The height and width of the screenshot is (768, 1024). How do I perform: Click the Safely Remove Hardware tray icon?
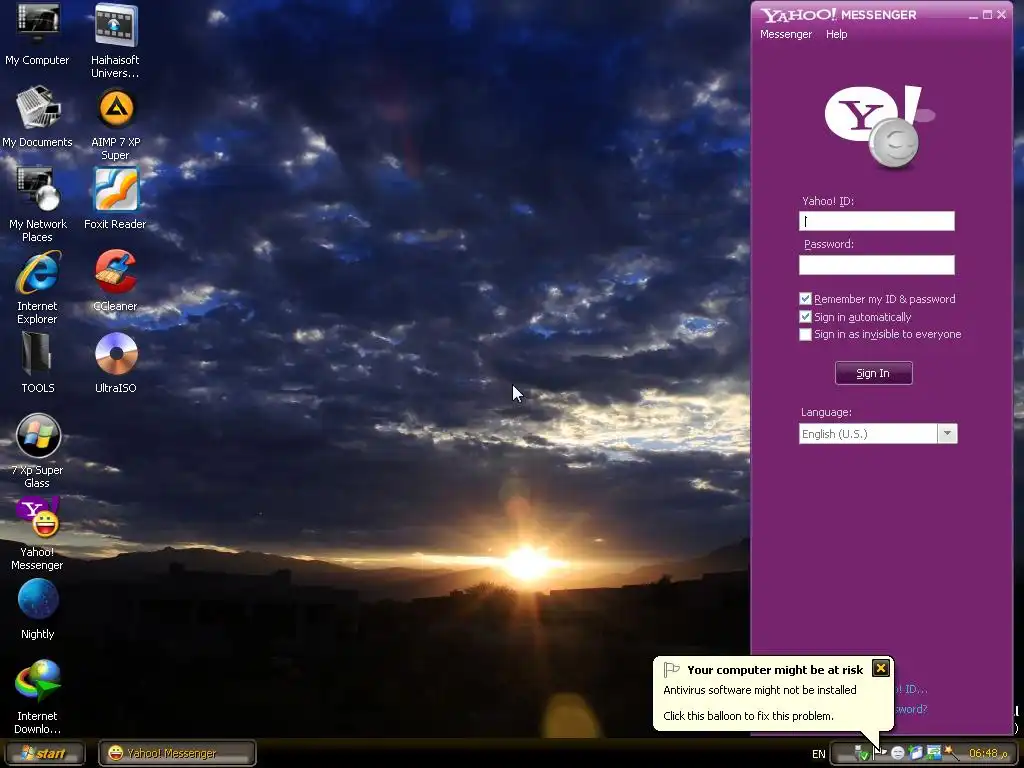coord(863,752)
